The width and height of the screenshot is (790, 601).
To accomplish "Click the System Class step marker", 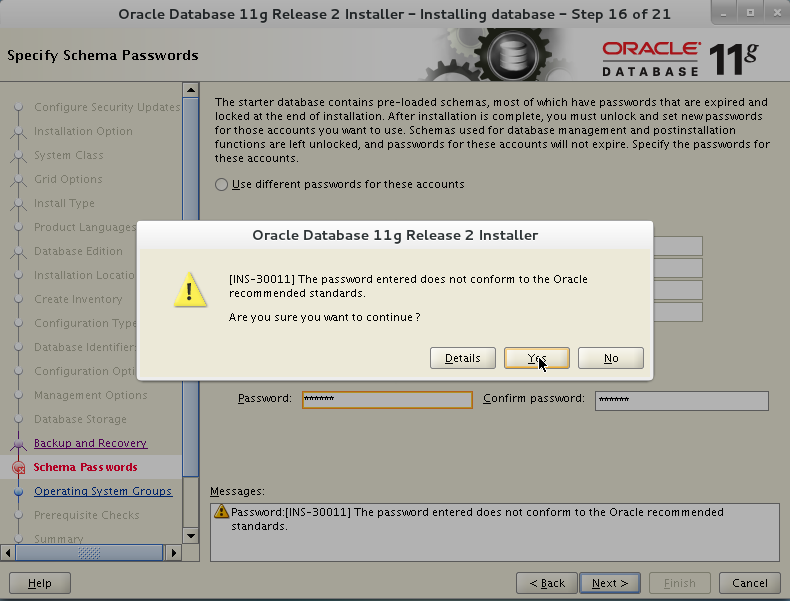I will (19, 156).
